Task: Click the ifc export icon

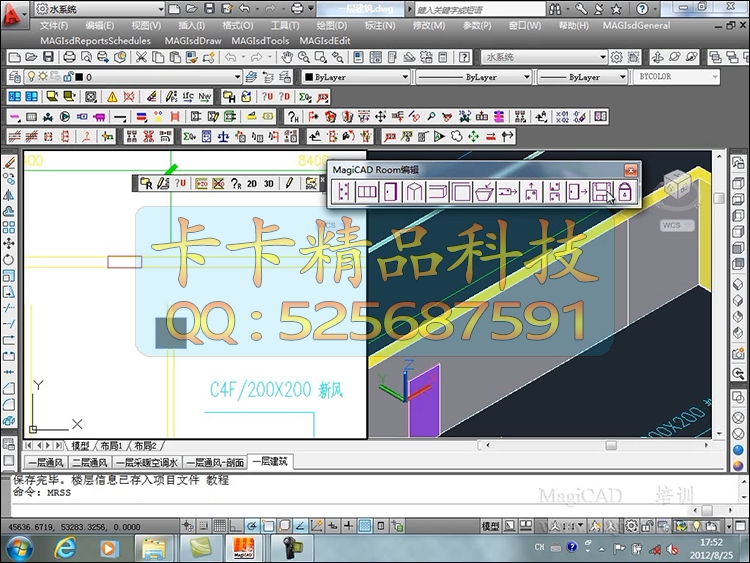Action: point(188,97)
